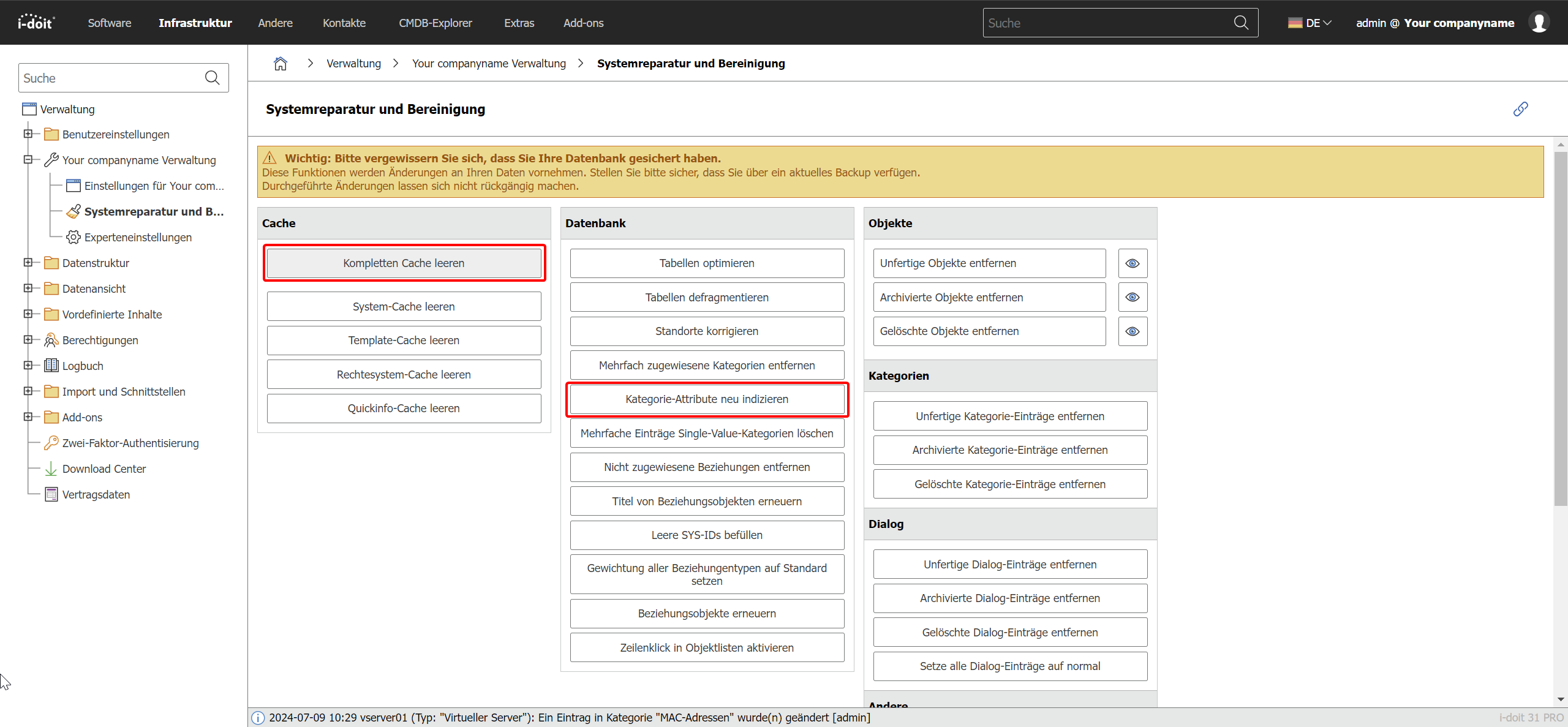
Task: Expand the Benutzereinstellungen tree node
Action: point(28,134)
